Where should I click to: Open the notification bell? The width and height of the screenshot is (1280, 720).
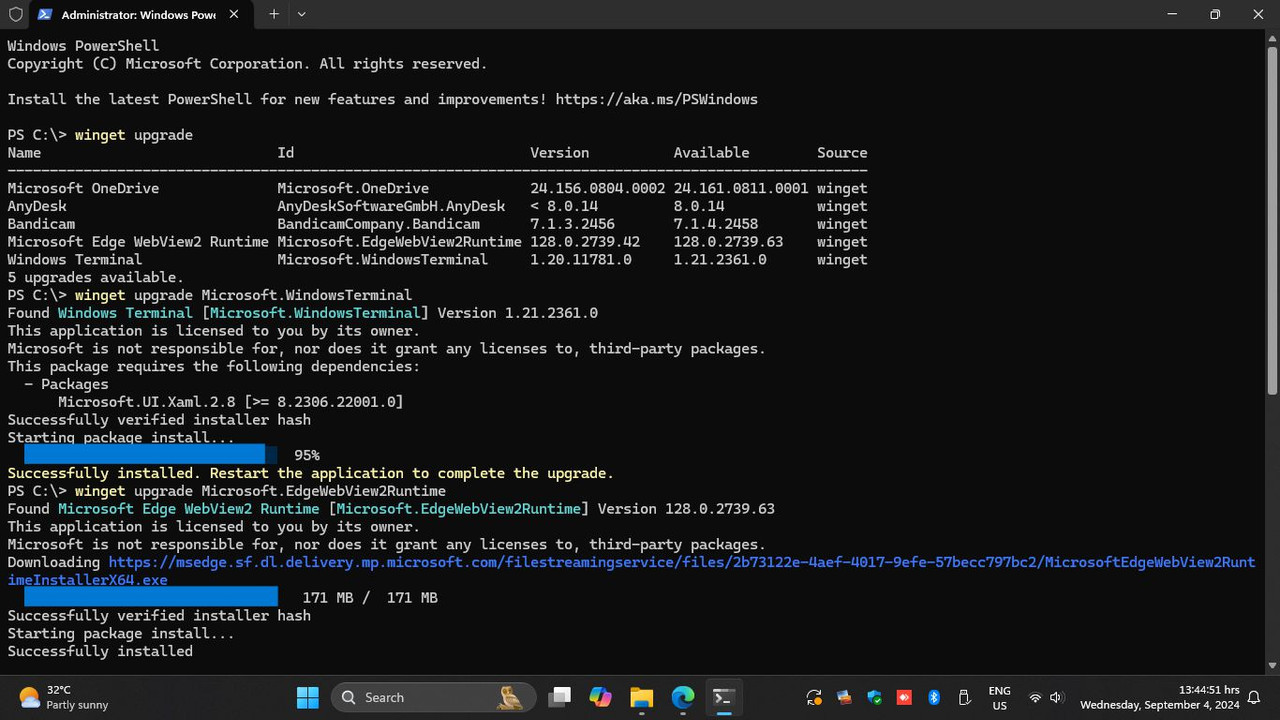[1254, 697]
